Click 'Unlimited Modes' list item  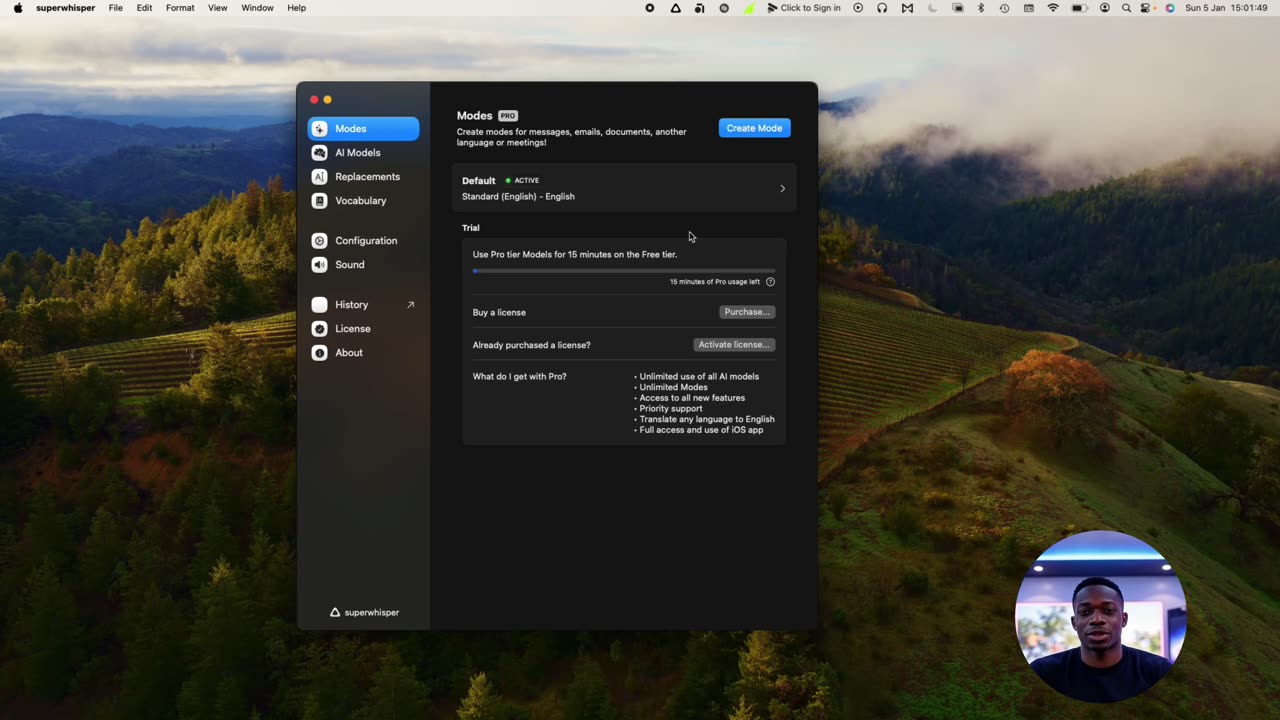pyautogui.click(x=673, y=387)
